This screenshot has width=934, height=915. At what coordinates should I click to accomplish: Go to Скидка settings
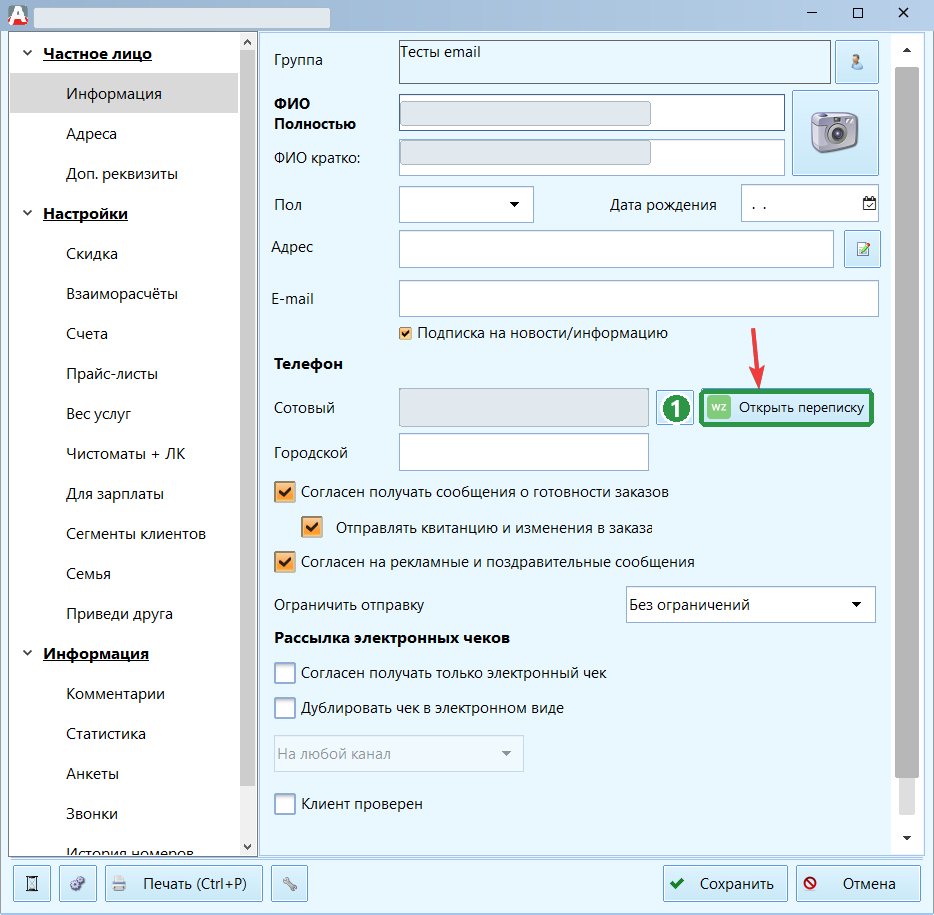(92, 254)
